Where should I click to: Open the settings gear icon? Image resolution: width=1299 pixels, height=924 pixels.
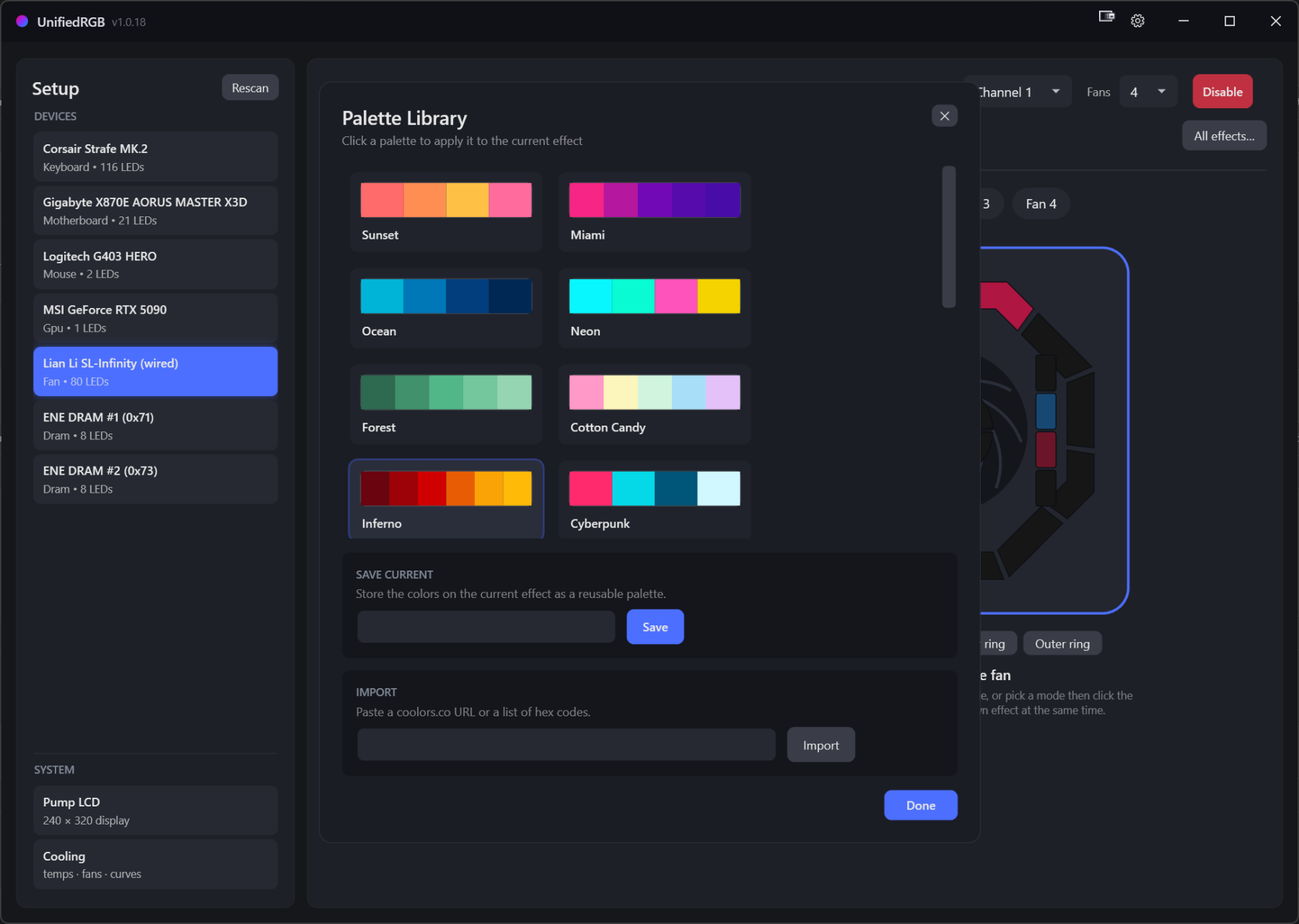point(1137,21)
